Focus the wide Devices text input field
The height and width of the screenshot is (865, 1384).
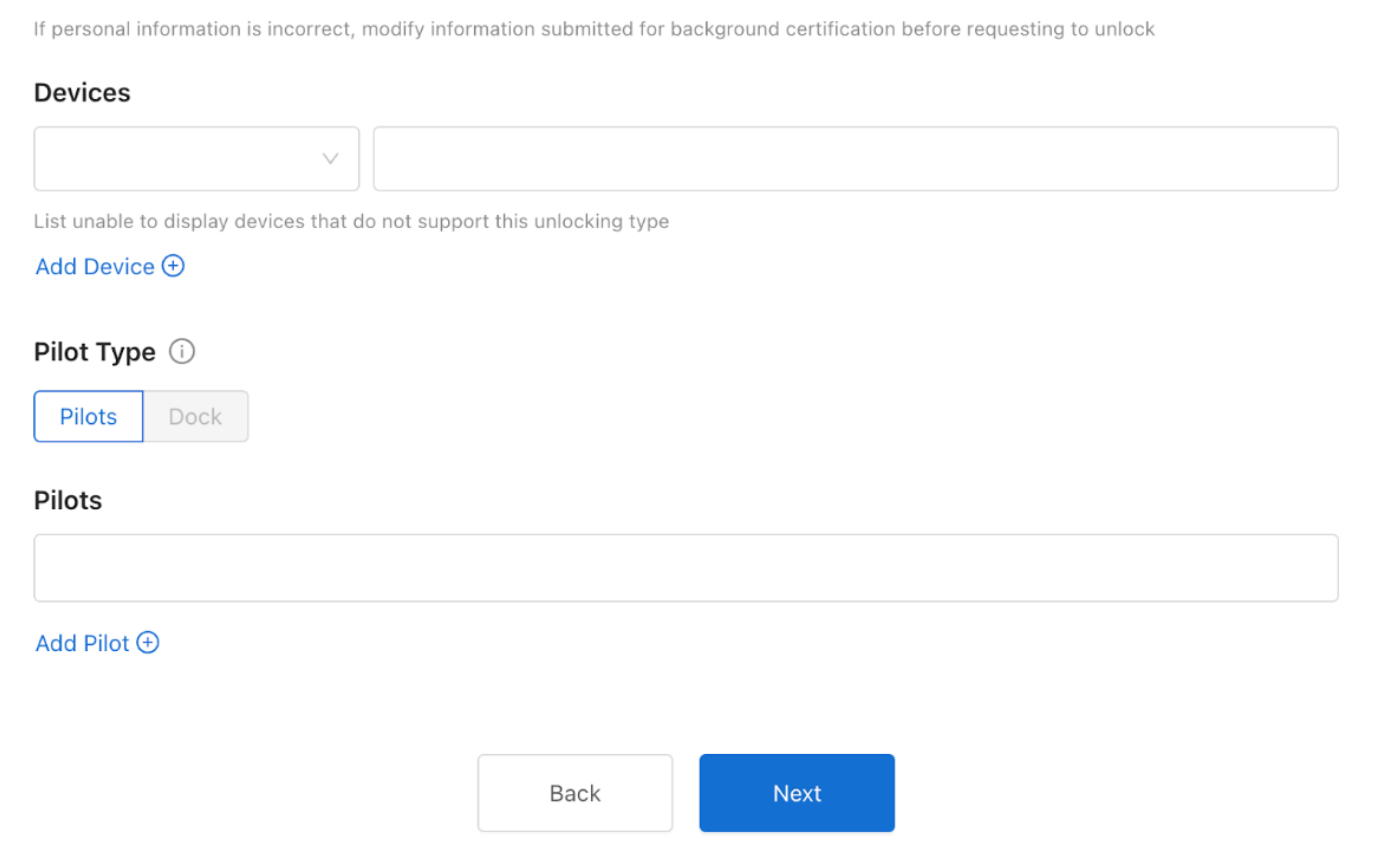855,159
